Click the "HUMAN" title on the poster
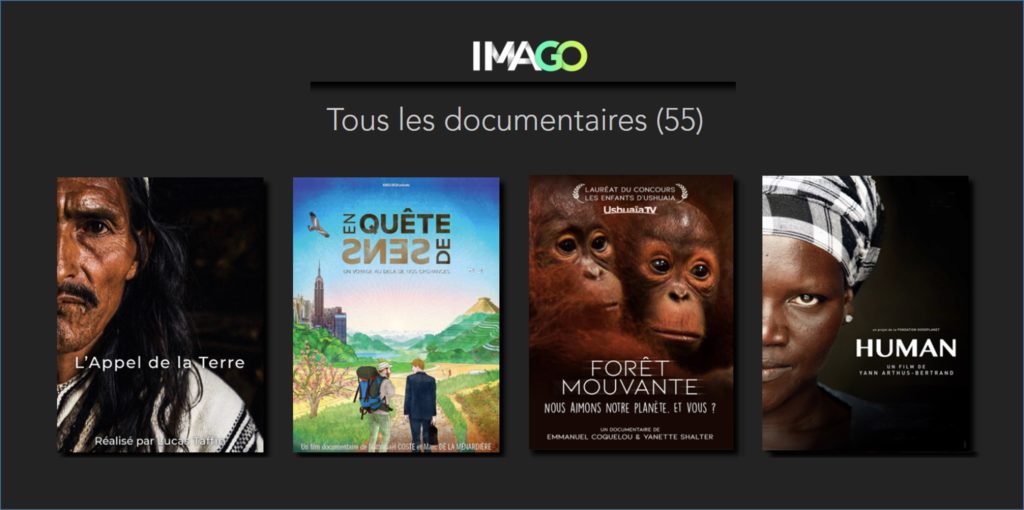Image resolution: width=1024 pixels, height=510 pixels. (906, 348)
